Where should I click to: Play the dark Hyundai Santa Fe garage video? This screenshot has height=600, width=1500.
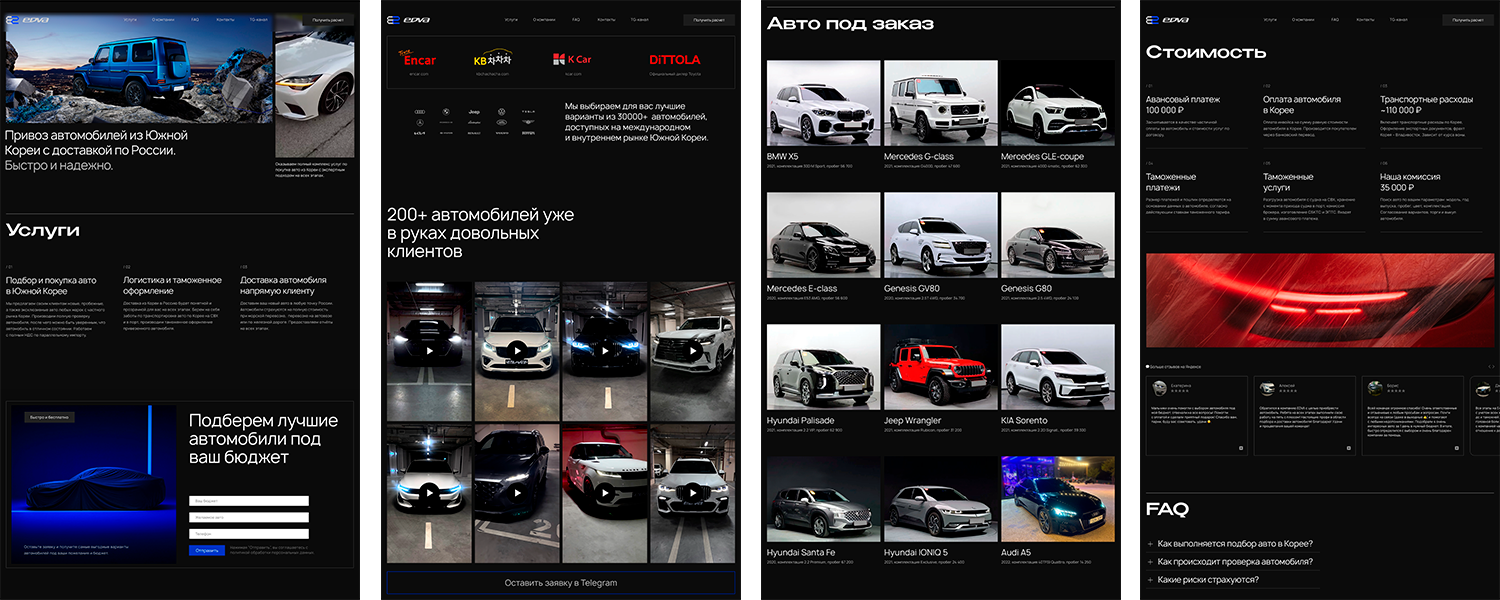[517, 492]
